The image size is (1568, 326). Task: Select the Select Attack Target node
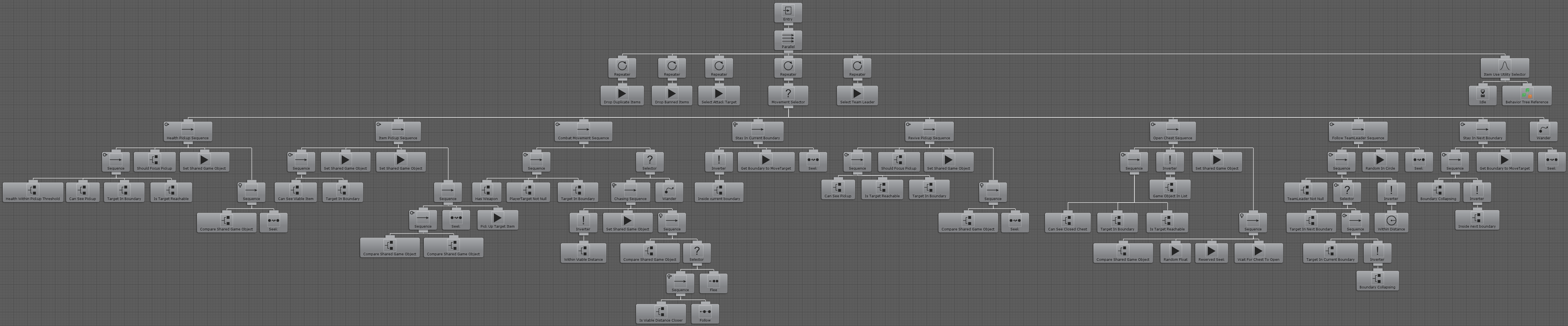(x=719, y=96)
